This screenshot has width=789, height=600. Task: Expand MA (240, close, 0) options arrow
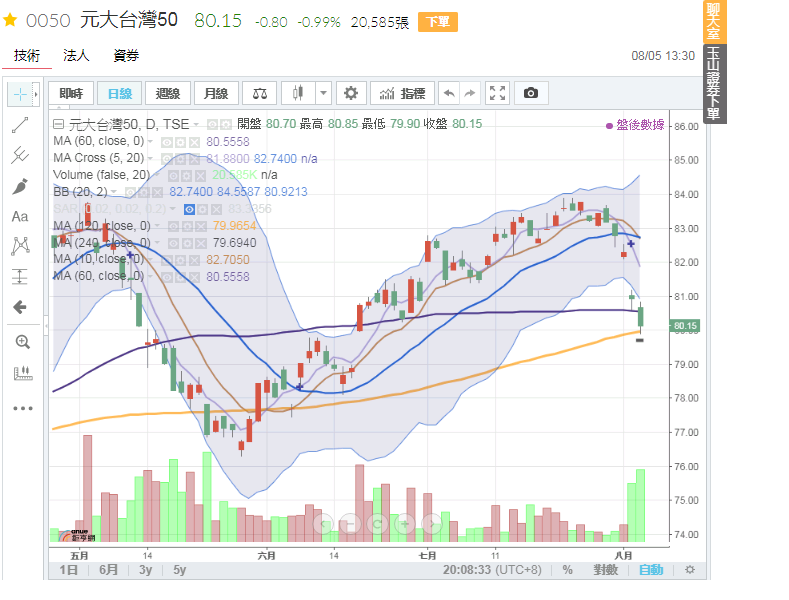(157, 243)
